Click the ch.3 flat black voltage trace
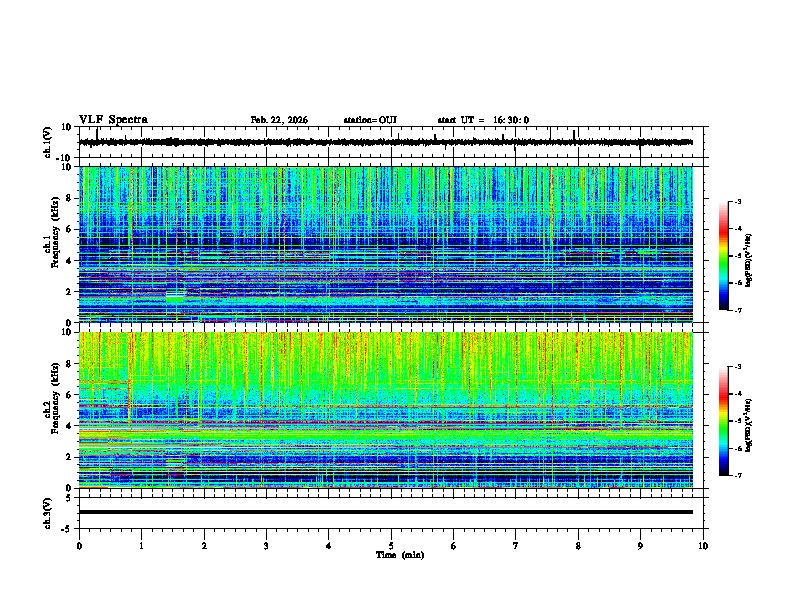The height and width of the screenshot is (612, 792). [x=386, y=512]
